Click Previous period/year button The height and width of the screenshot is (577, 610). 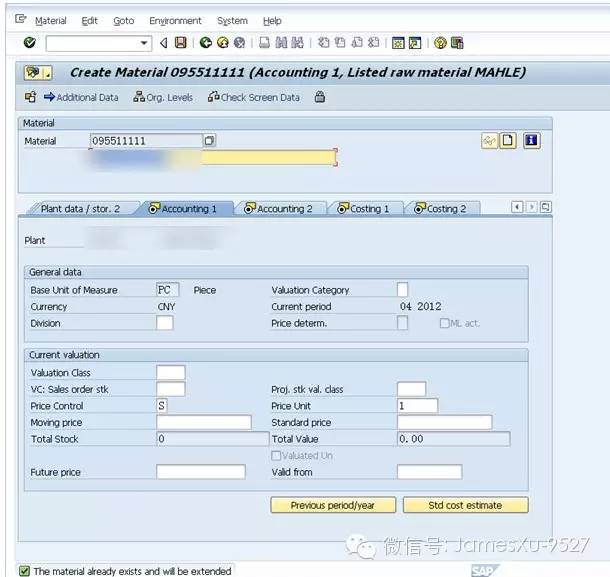pos(333,505)
